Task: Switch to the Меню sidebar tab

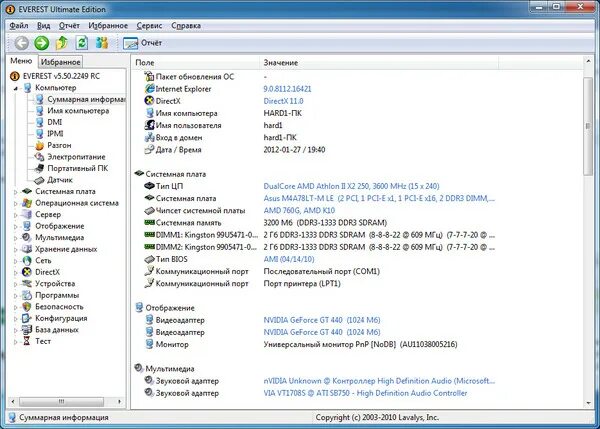Action: (x=21, y=61)
